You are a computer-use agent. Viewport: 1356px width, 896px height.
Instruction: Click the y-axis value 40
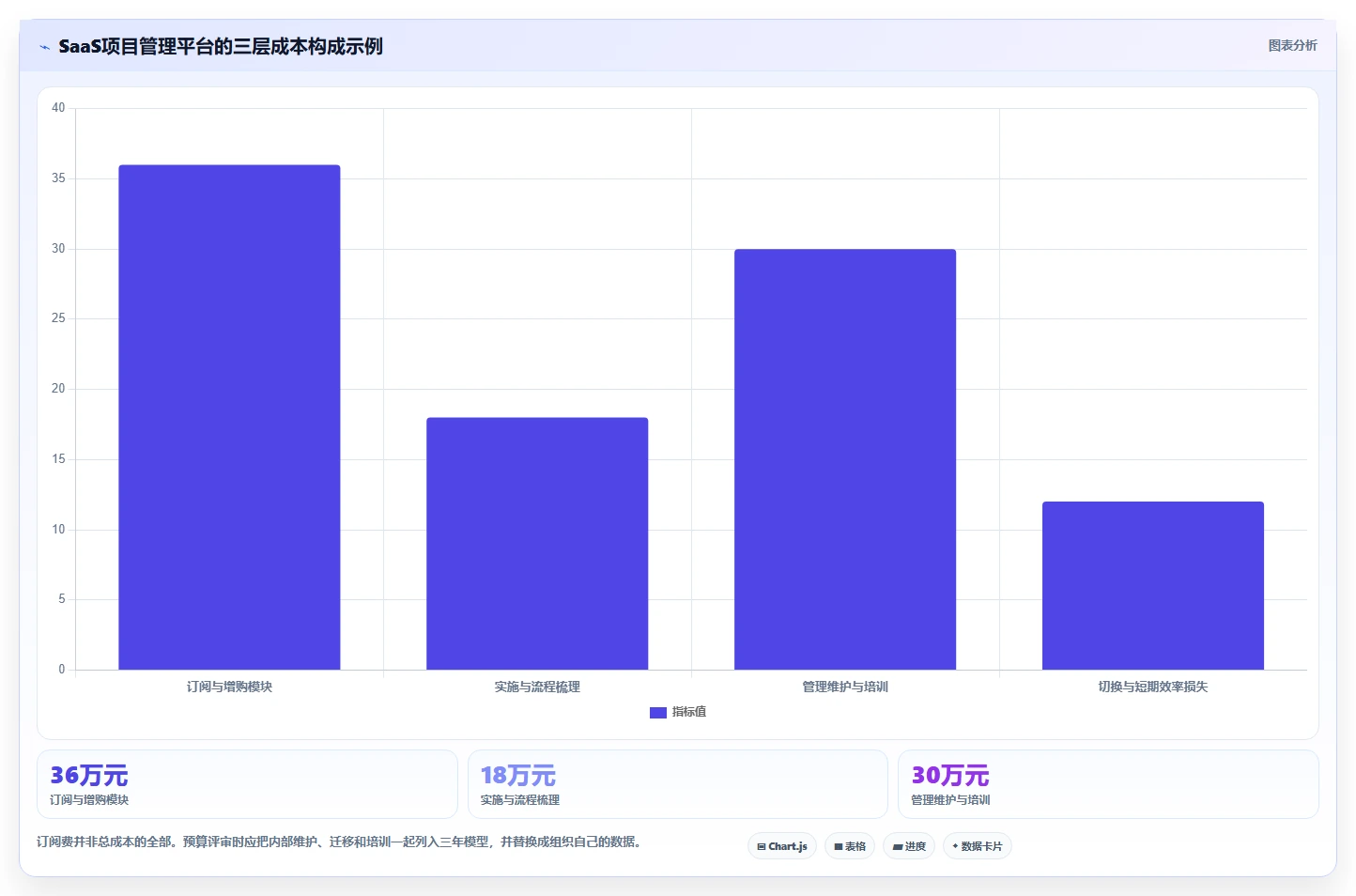click(x=58, y=108)
